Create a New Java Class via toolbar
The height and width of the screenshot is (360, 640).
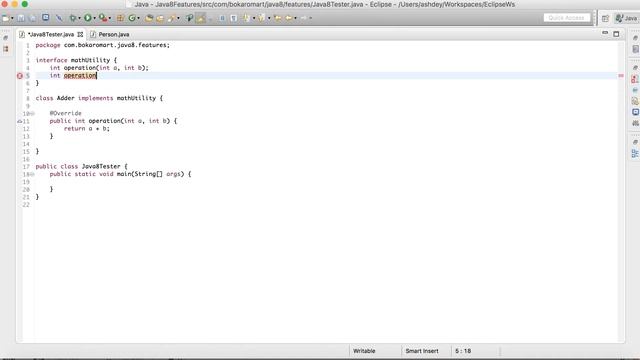pos(132,18)
